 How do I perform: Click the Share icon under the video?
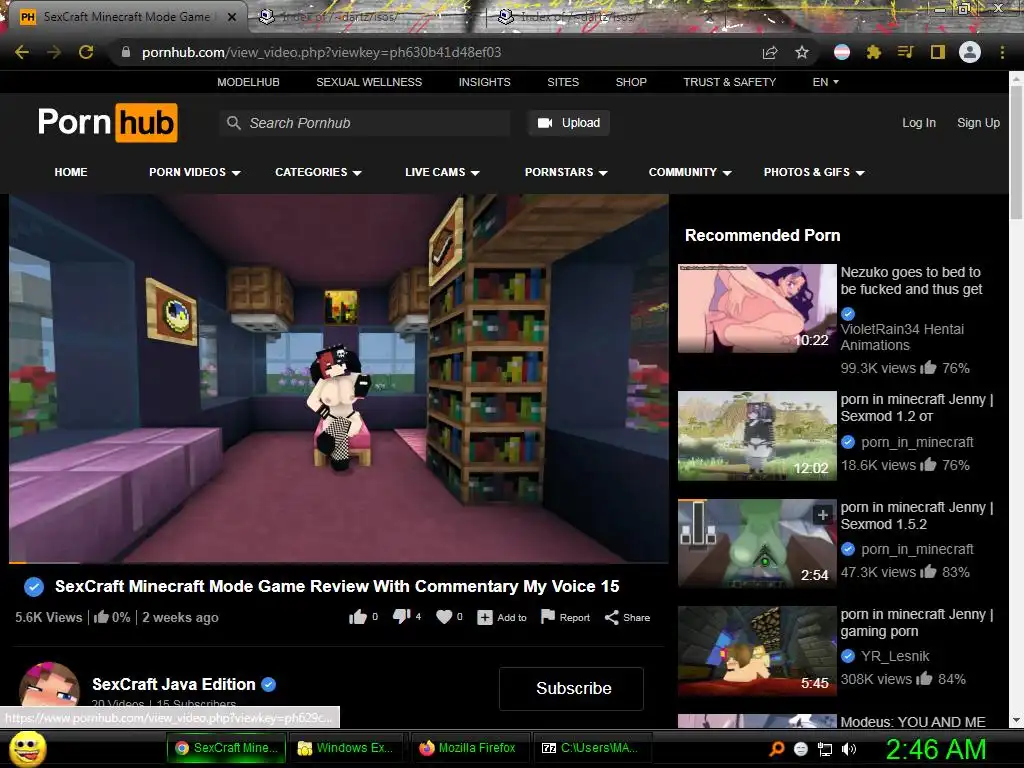(x=611, y=617)
